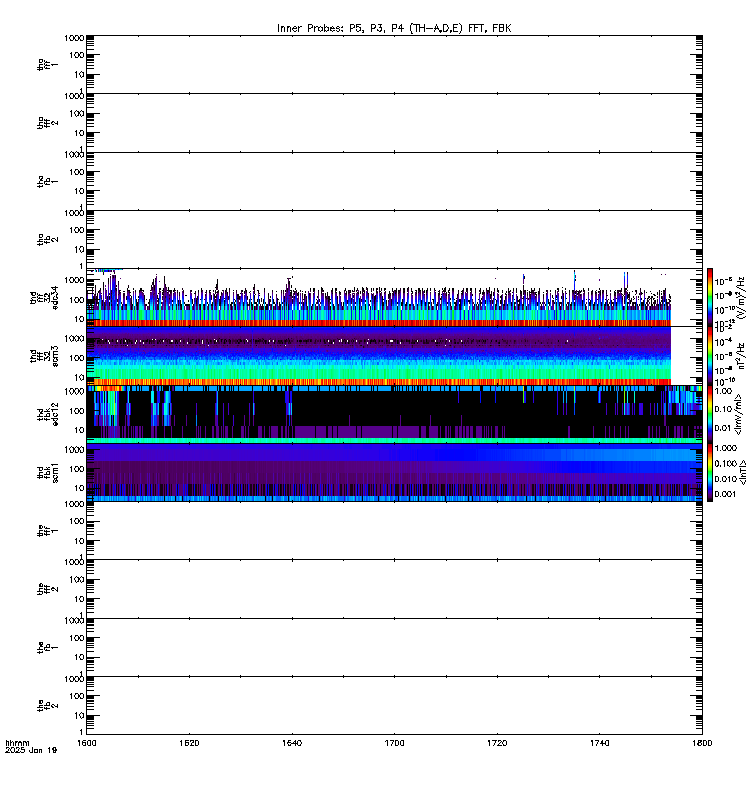750x800 pixels.
Task: Click the '1640' time axis label
Action: click(x=292, y=743)
